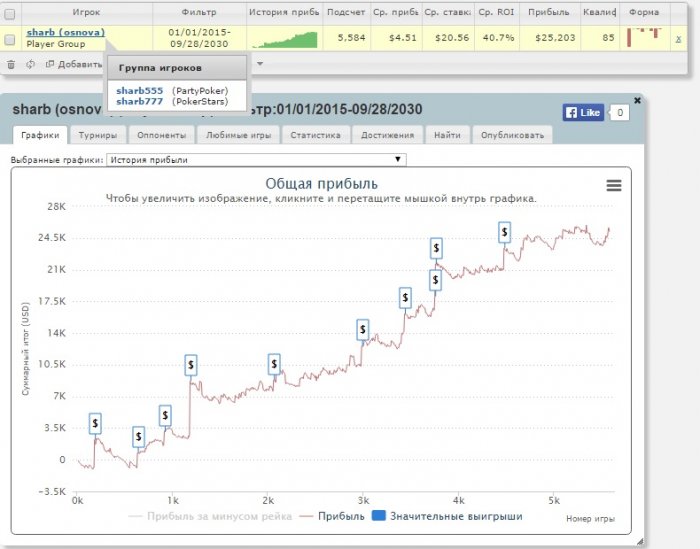Click the 5,584 count value
The image size is (700, 549).
point(351,38)
